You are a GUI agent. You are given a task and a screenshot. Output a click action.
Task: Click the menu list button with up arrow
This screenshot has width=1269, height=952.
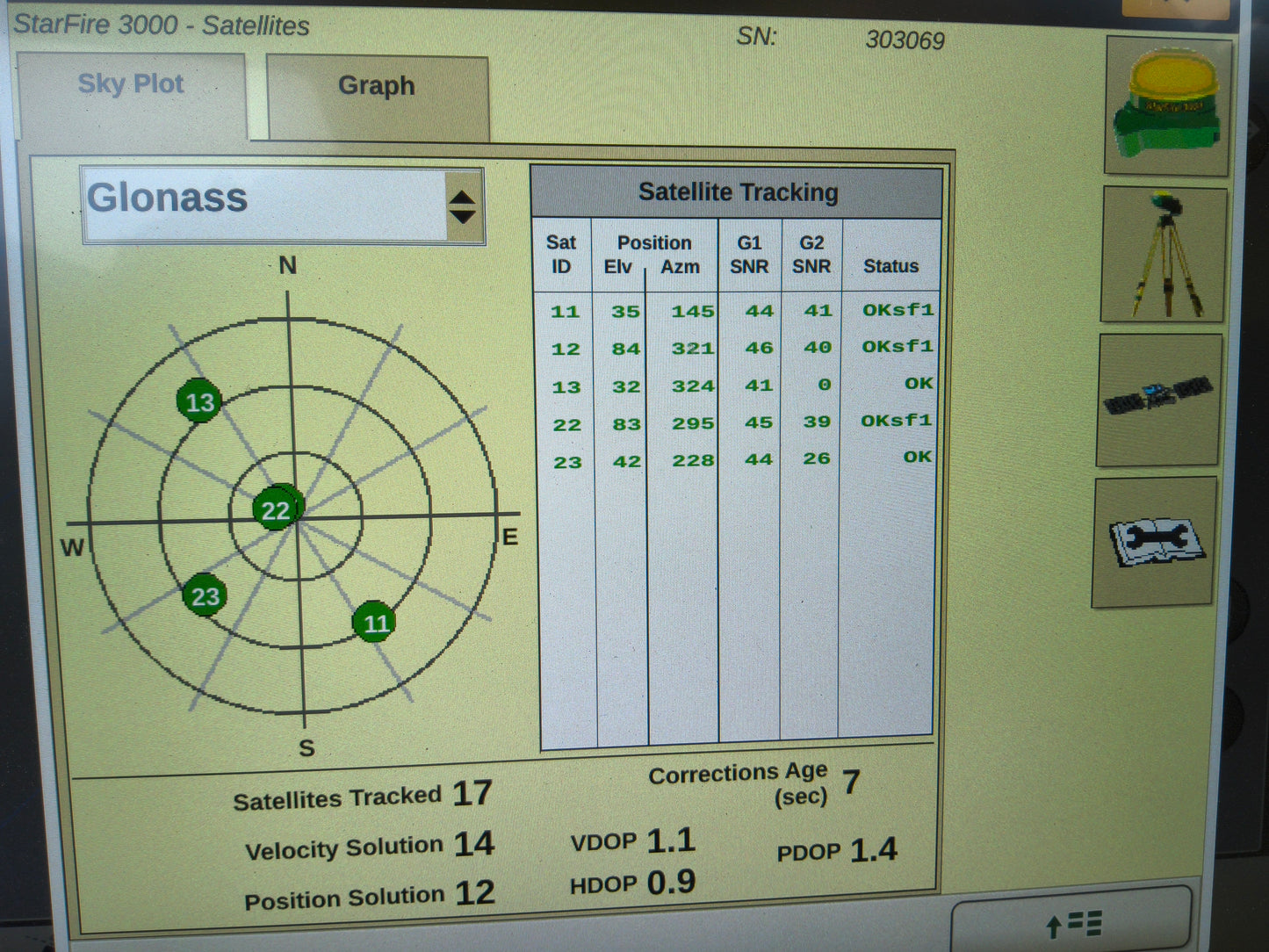[1071, 920]
